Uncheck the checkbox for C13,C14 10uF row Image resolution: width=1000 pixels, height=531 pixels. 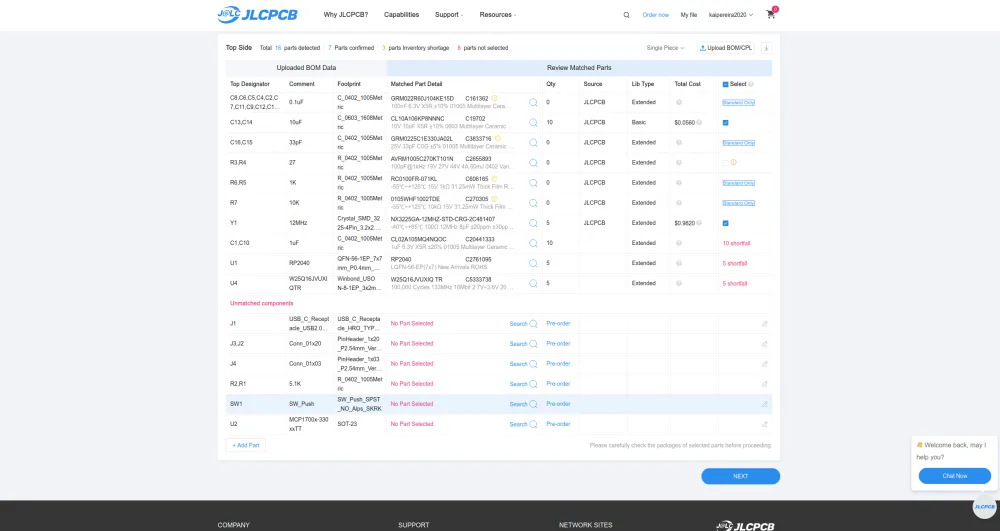coord(726,123)
